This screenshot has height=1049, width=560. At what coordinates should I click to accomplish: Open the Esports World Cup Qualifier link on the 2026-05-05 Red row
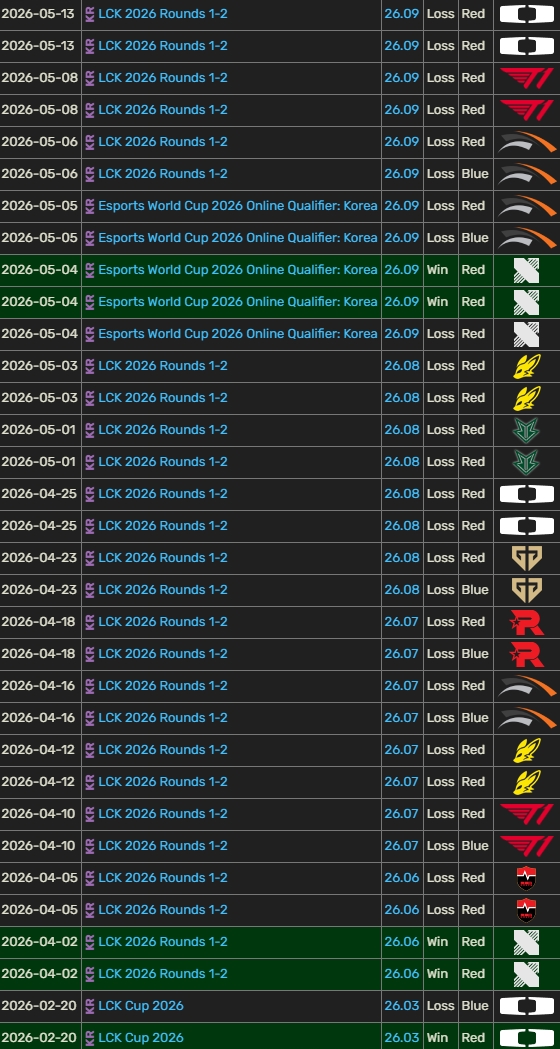[x=238, y=205]
